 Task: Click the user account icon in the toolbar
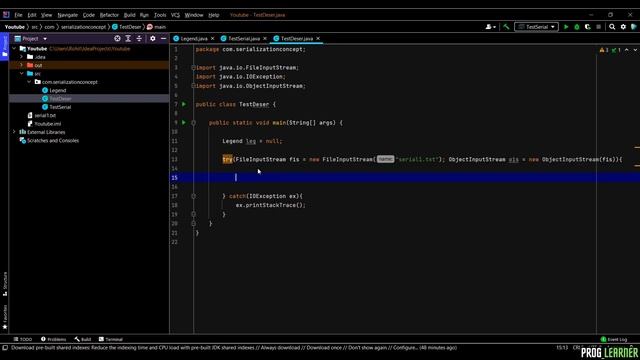[x=490, y=27]
